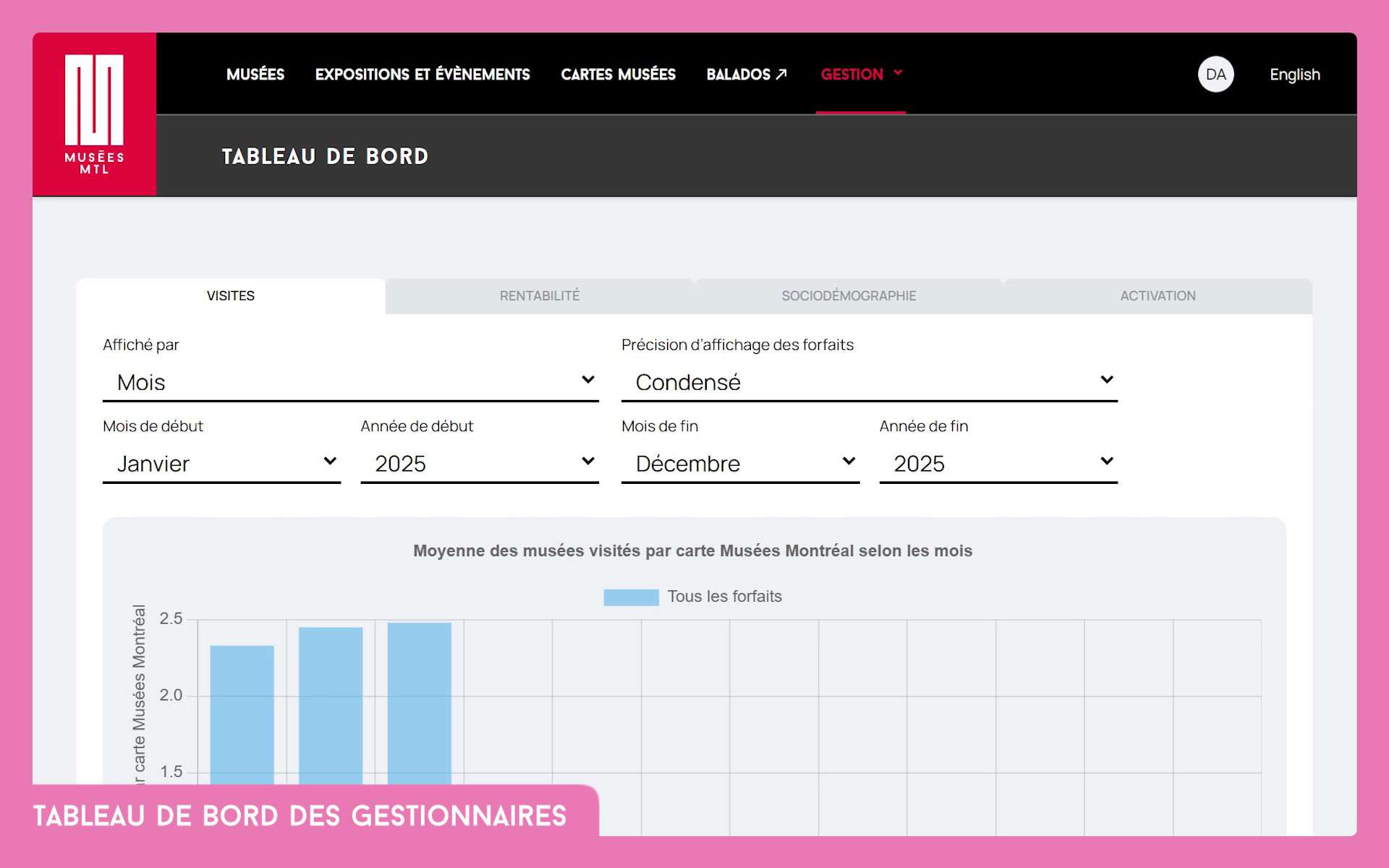Open the Mois de début dropdown
The width and height of the screenshot is (1389, 868).
click(x=221, y=464)
